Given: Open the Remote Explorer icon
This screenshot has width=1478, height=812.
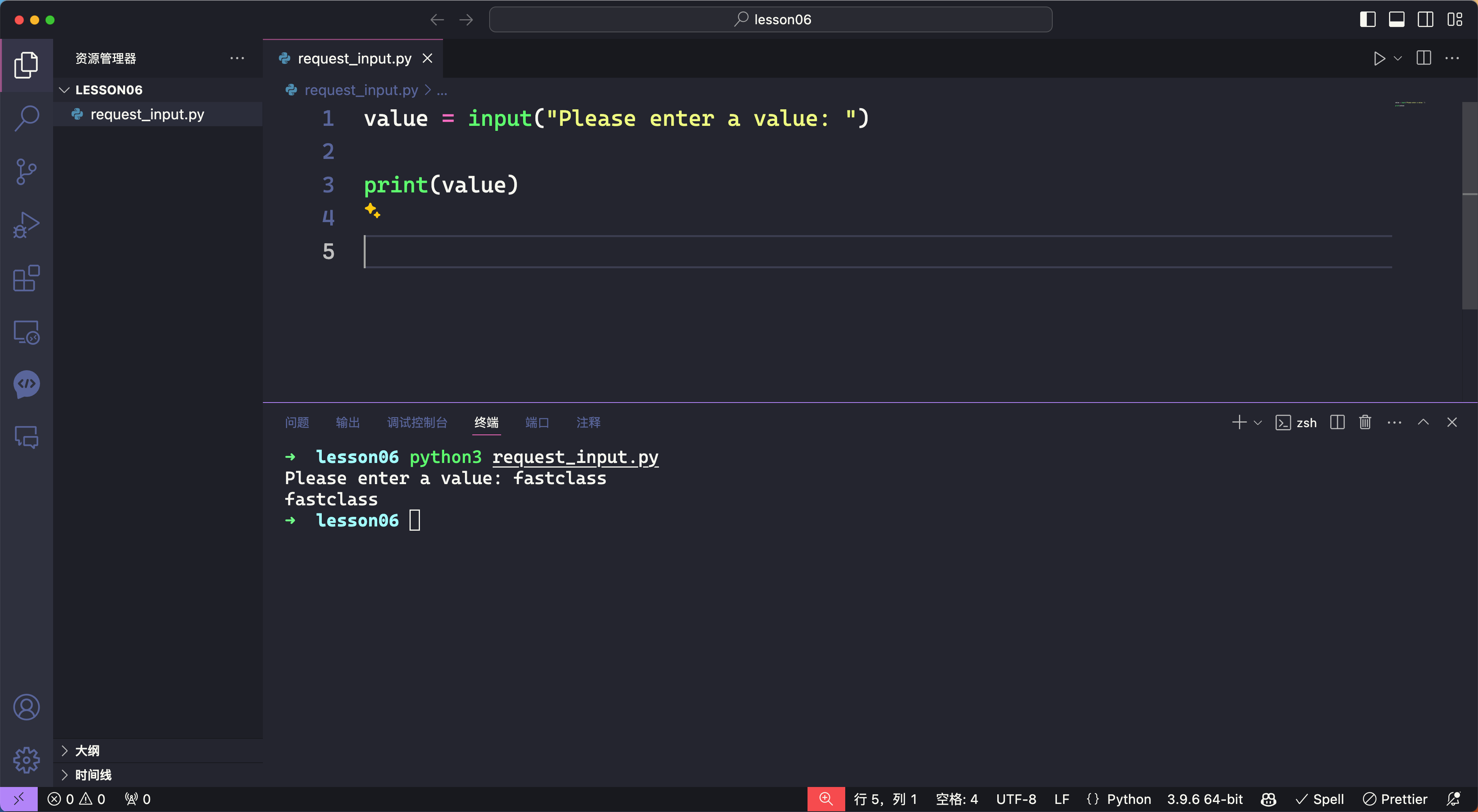Looking at the screenshot, I should 27,332.
